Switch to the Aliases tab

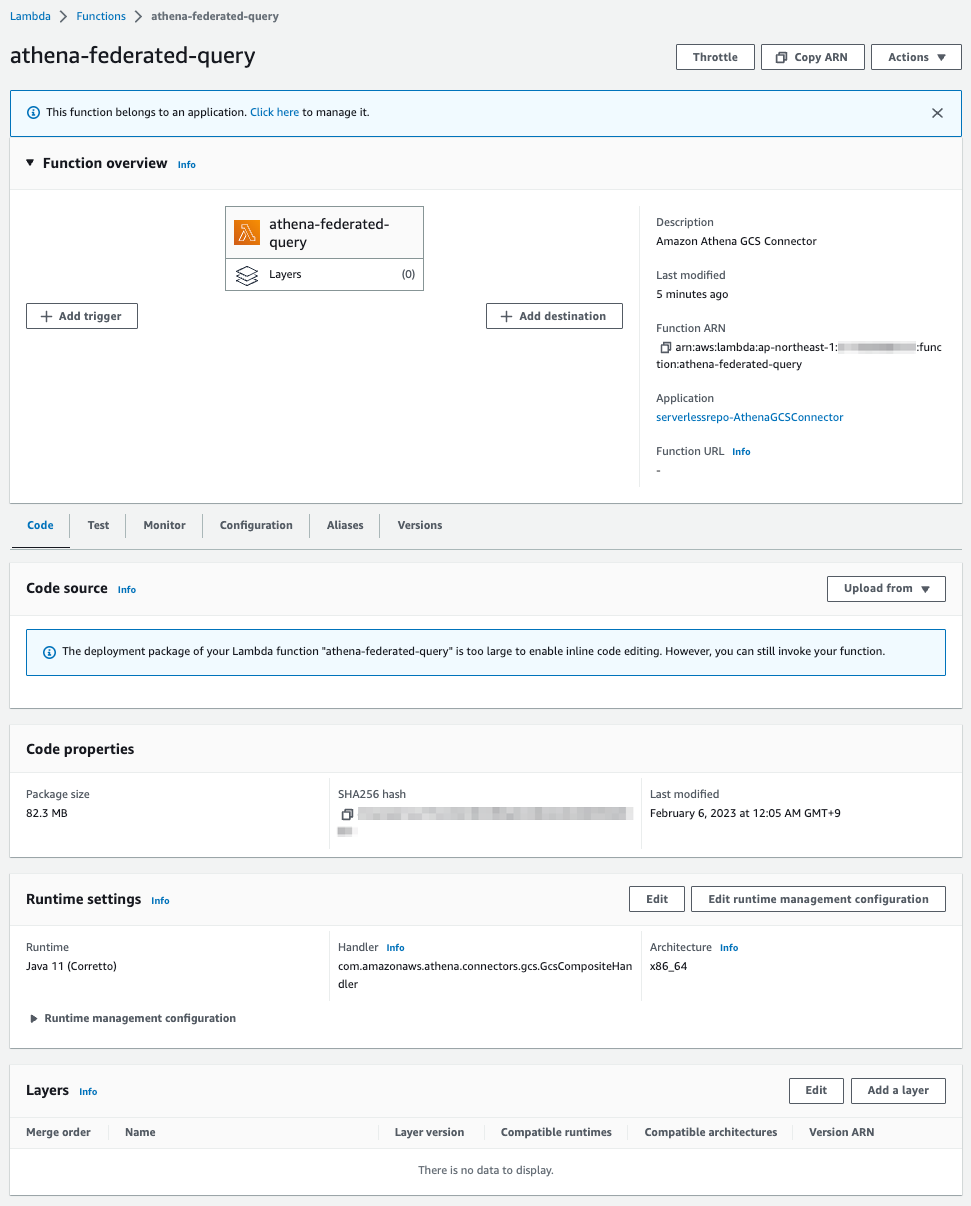coord(345,525)
